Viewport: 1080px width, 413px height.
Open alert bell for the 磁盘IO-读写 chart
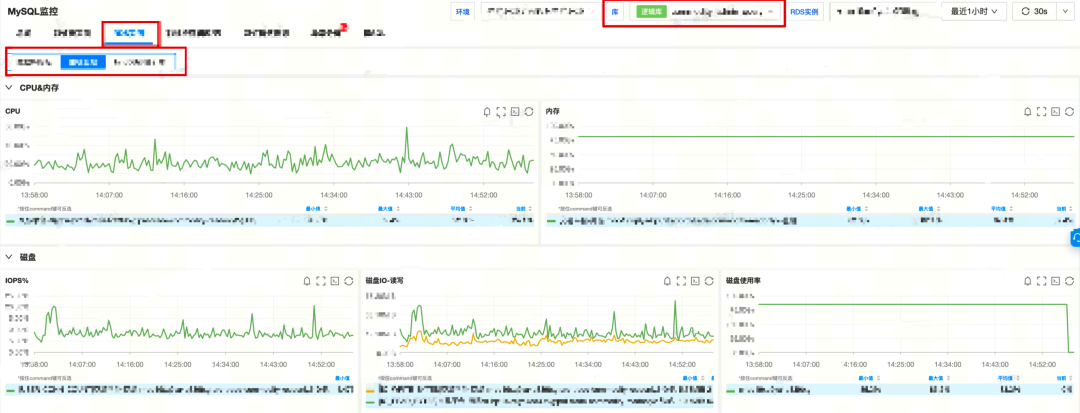[x=667, y=281]
